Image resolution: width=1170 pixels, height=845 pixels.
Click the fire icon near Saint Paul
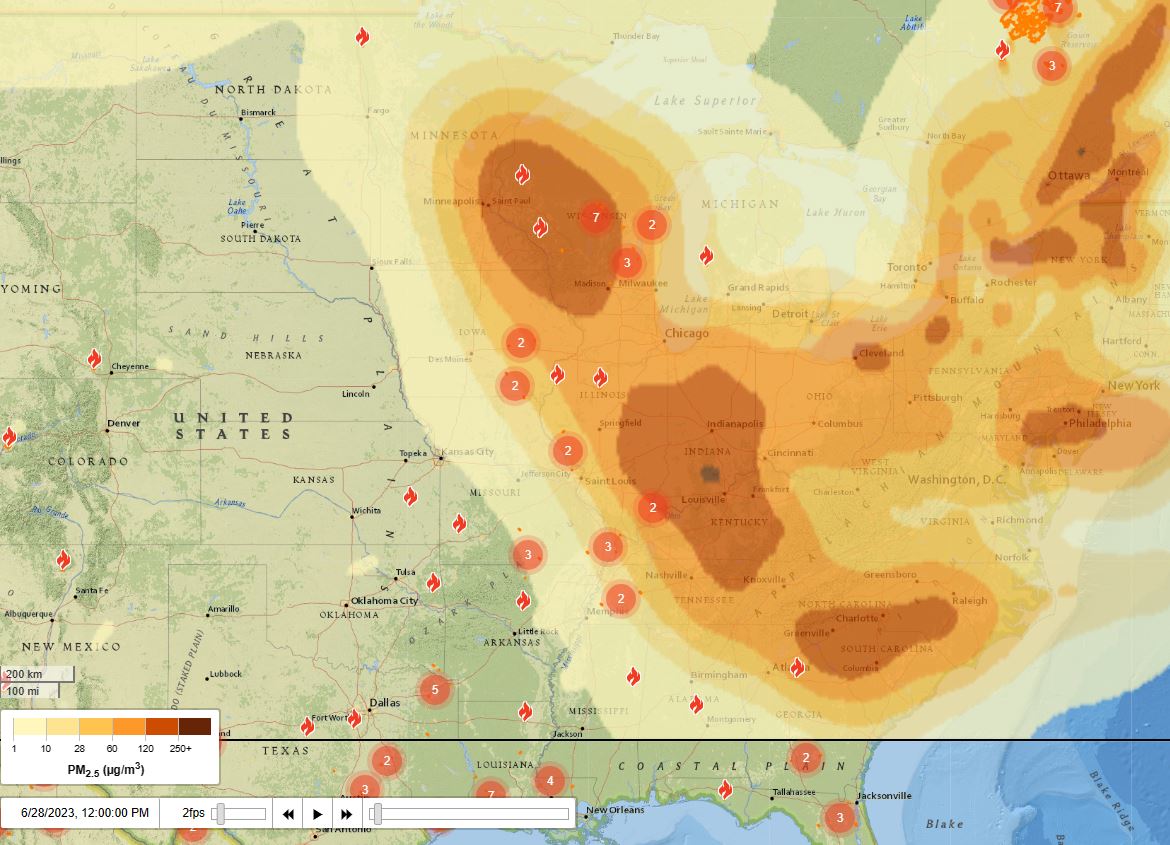click(x=522, y=175)
